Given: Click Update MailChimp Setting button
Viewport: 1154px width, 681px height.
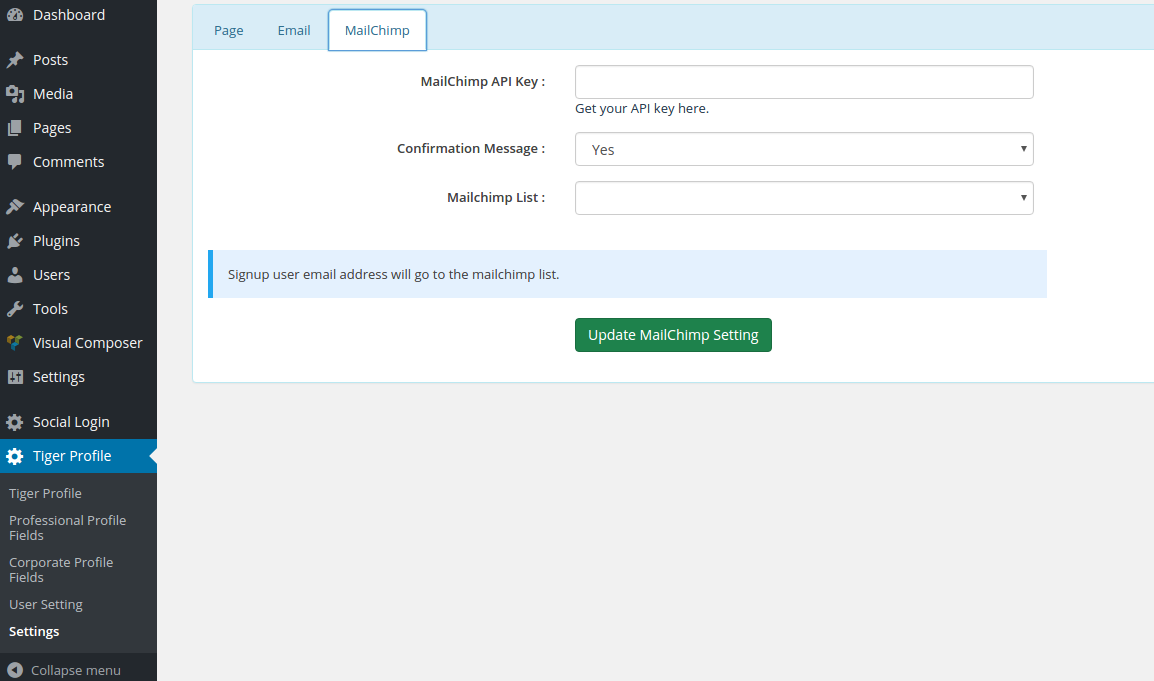Looking at the screenshot, I should coord(673,335).
